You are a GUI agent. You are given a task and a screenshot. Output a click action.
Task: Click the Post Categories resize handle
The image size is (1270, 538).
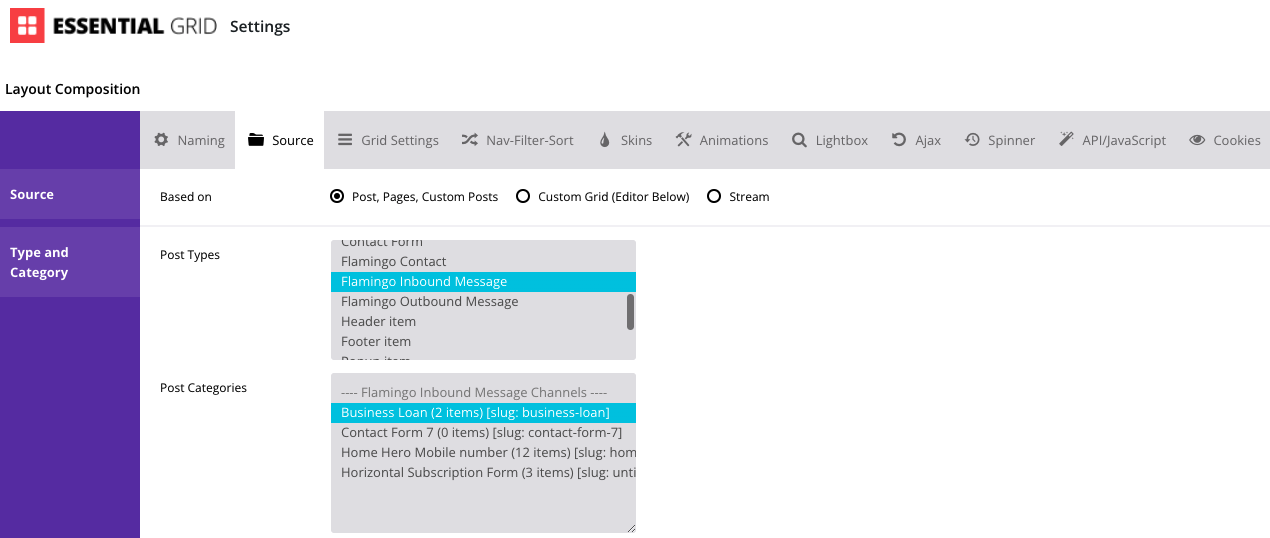(630, 527)
